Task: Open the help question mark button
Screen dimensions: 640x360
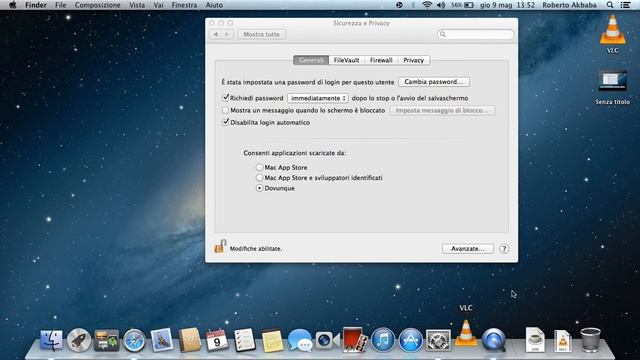Action: [504, 249]
